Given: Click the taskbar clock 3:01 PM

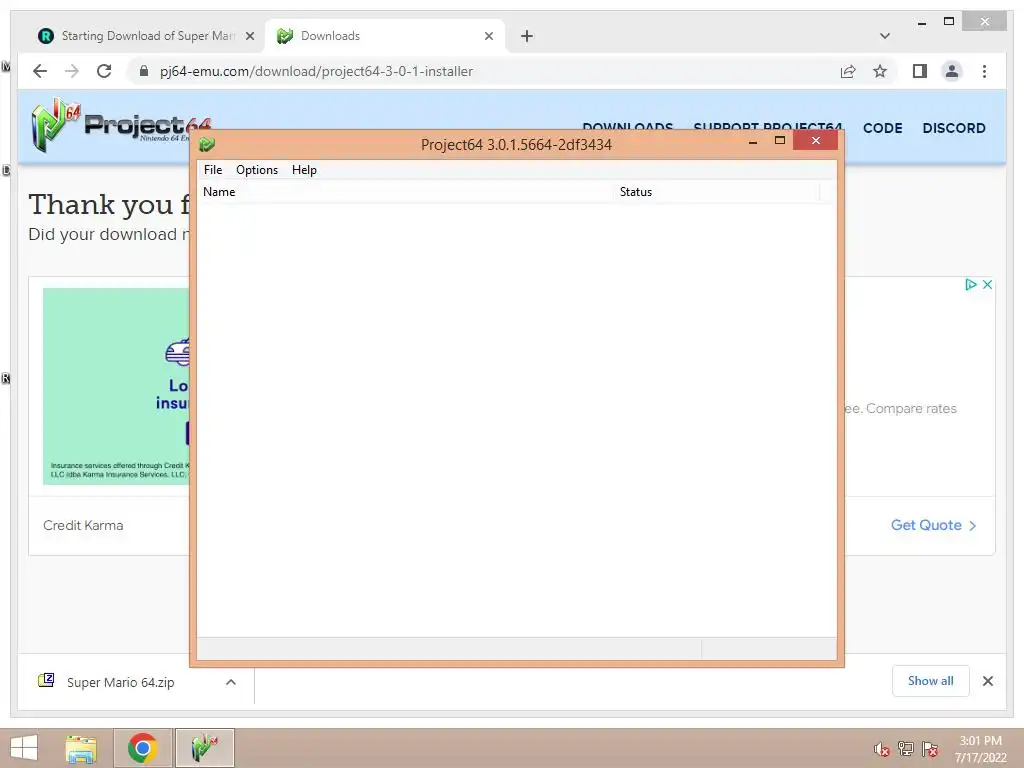Looking at the screenshot, I should point(980,749).
